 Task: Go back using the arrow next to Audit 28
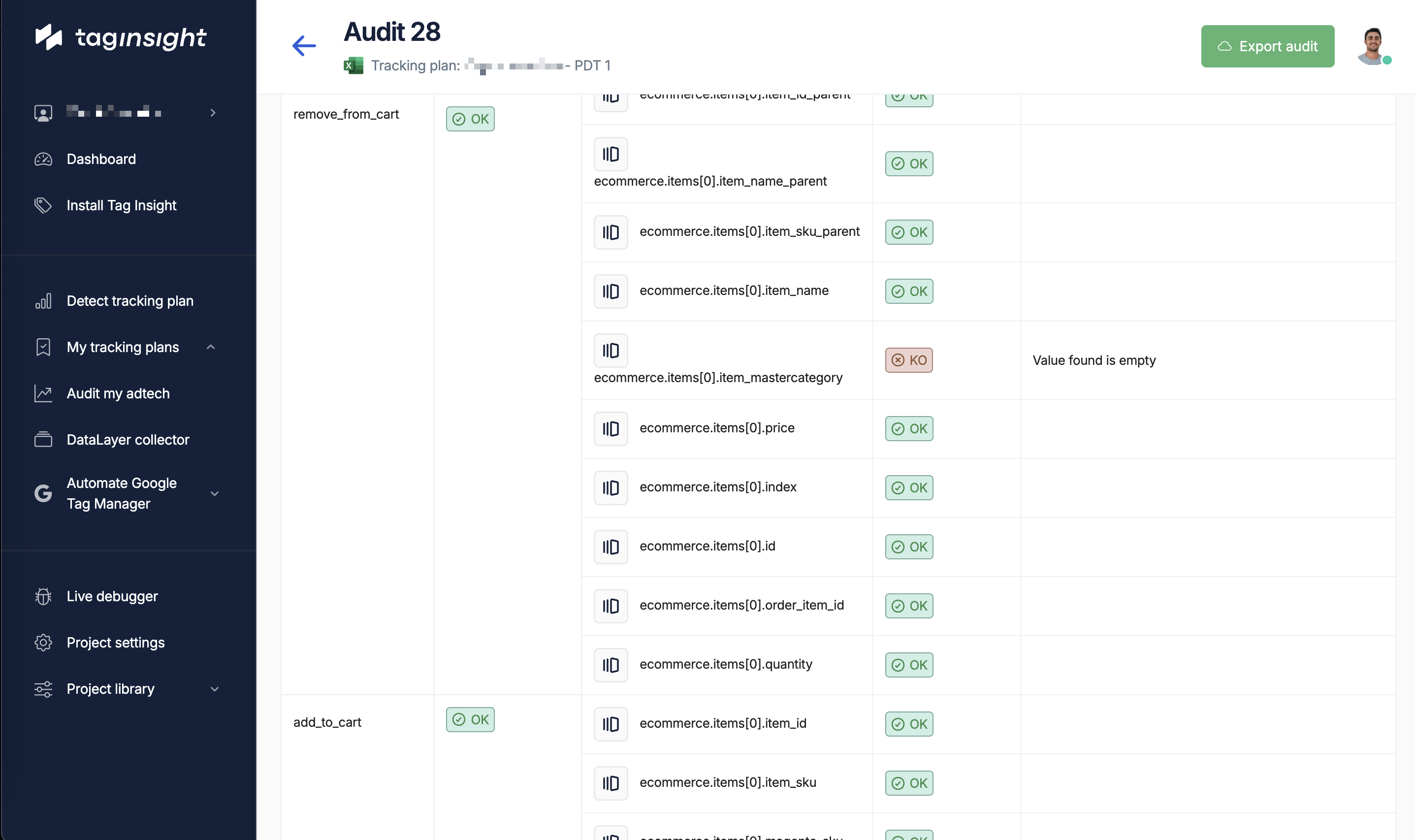tap(303, 46)
